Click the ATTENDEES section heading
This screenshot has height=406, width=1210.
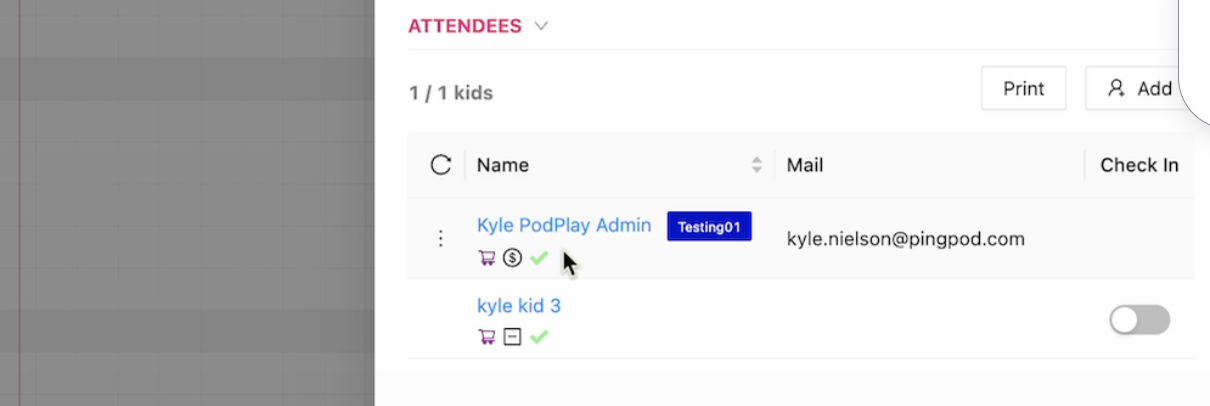(465, 26)
